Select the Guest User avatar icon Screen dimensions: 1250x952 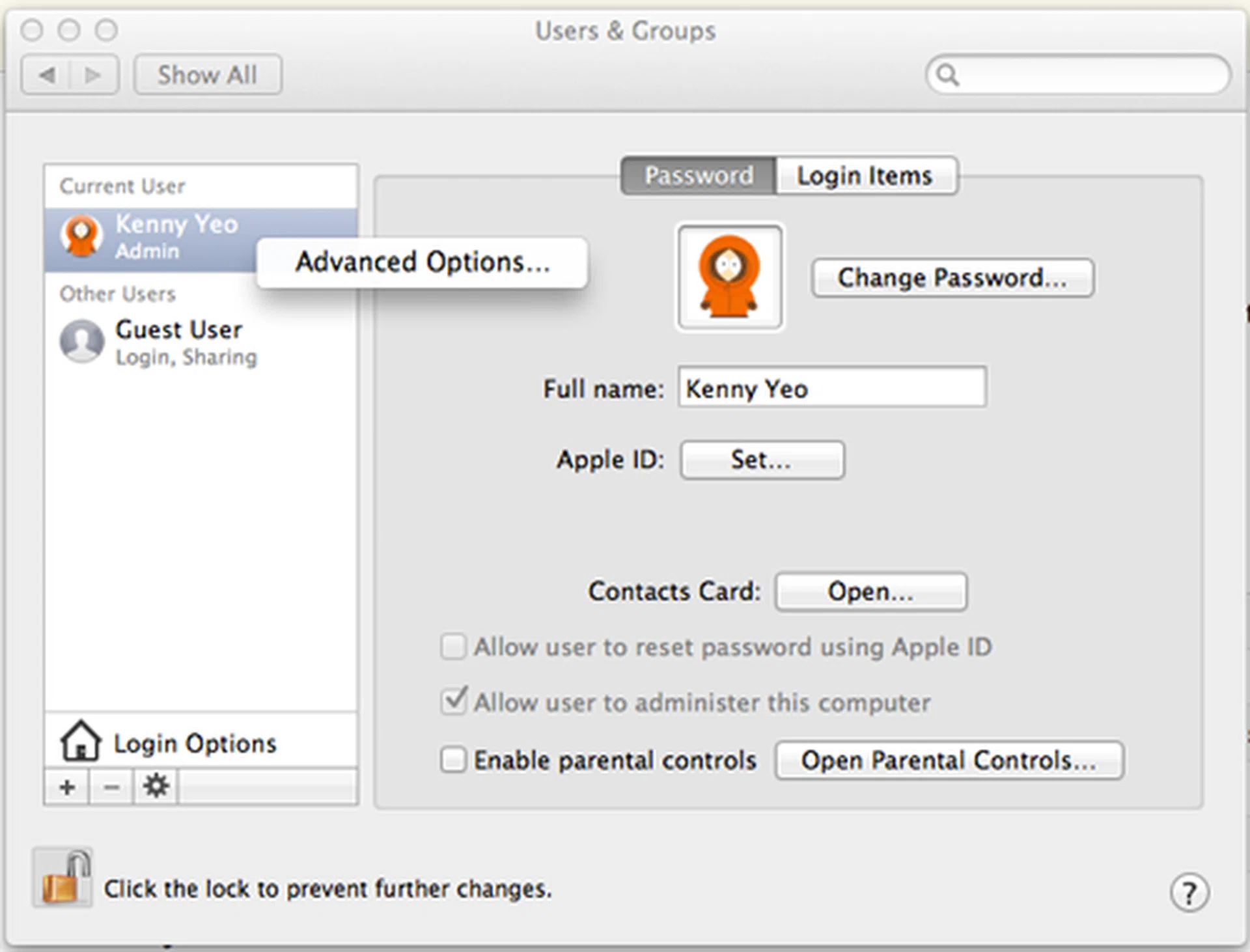click(81, 341)
